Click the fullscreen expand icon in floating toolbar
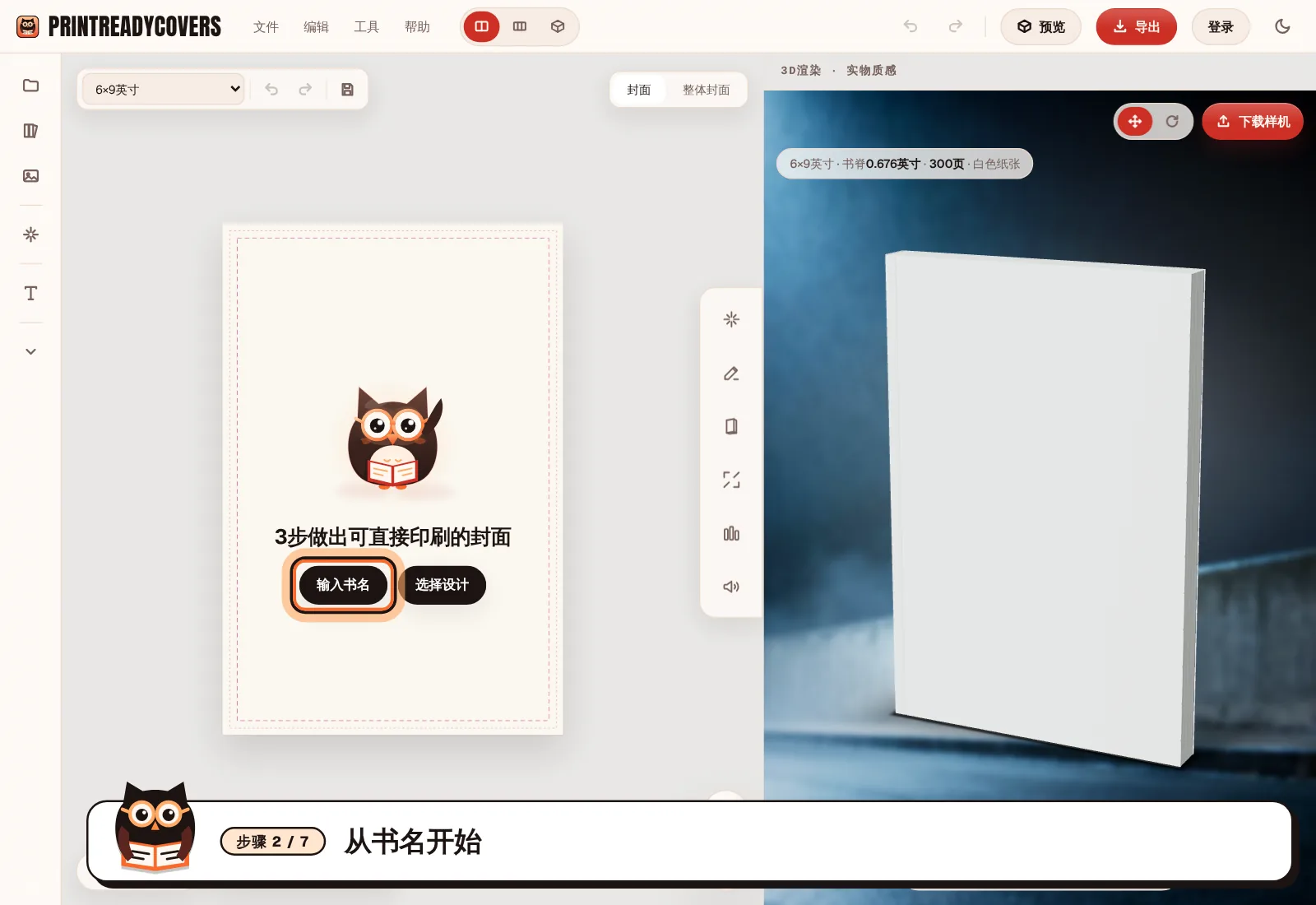This screenshot has width=1316, height=905. (731, 480)
